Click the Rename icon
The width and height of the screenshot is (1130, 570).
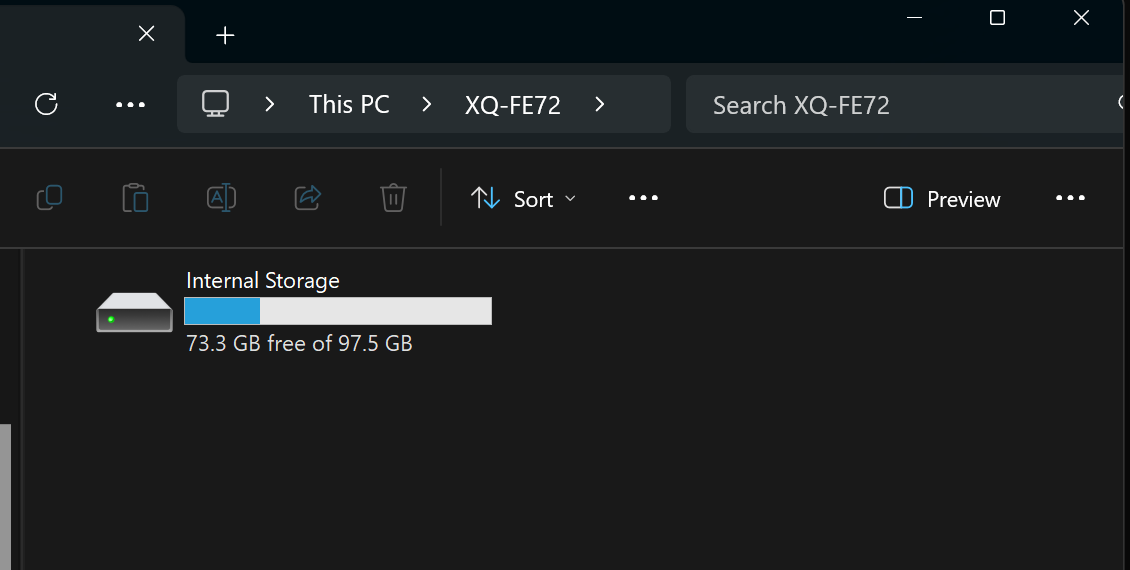[221, 197]
